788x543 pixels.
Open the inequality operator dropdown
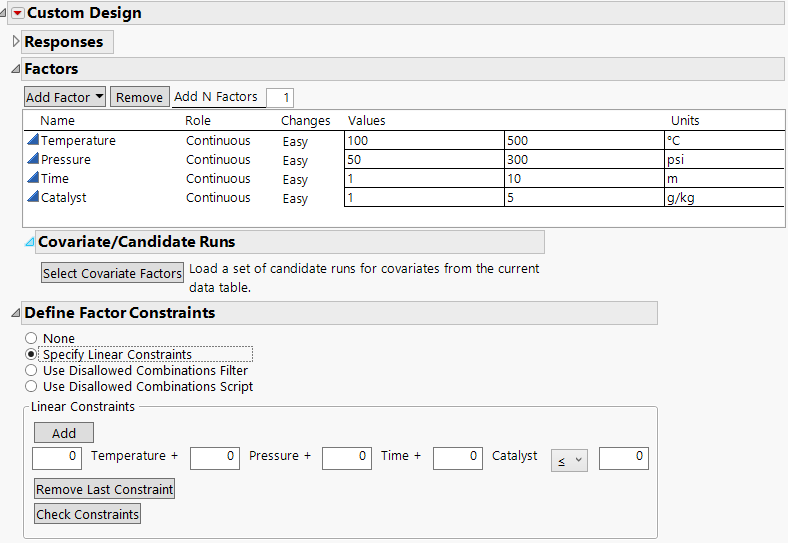[x=569, y=458]
